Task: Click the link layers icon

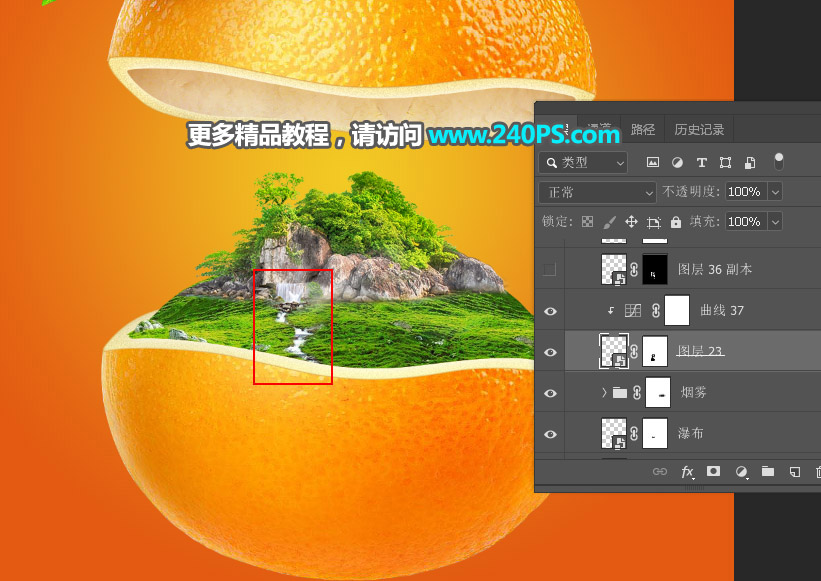Action: pyautogui.click(x=660, y=472)
